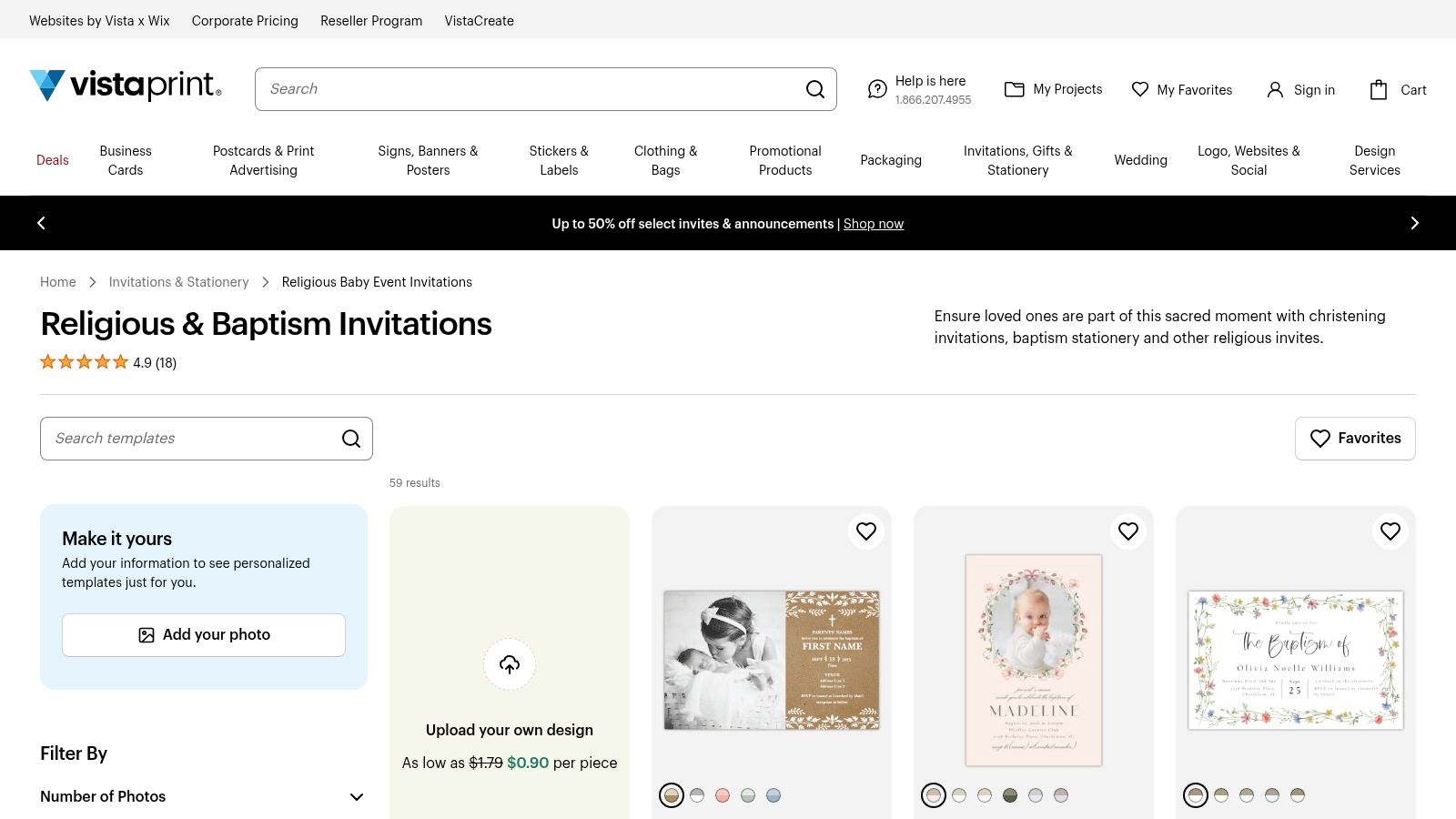Screen dimensions: 1456x819
Task: Click the Sign in person icon
Action: tap(1275, 89)
